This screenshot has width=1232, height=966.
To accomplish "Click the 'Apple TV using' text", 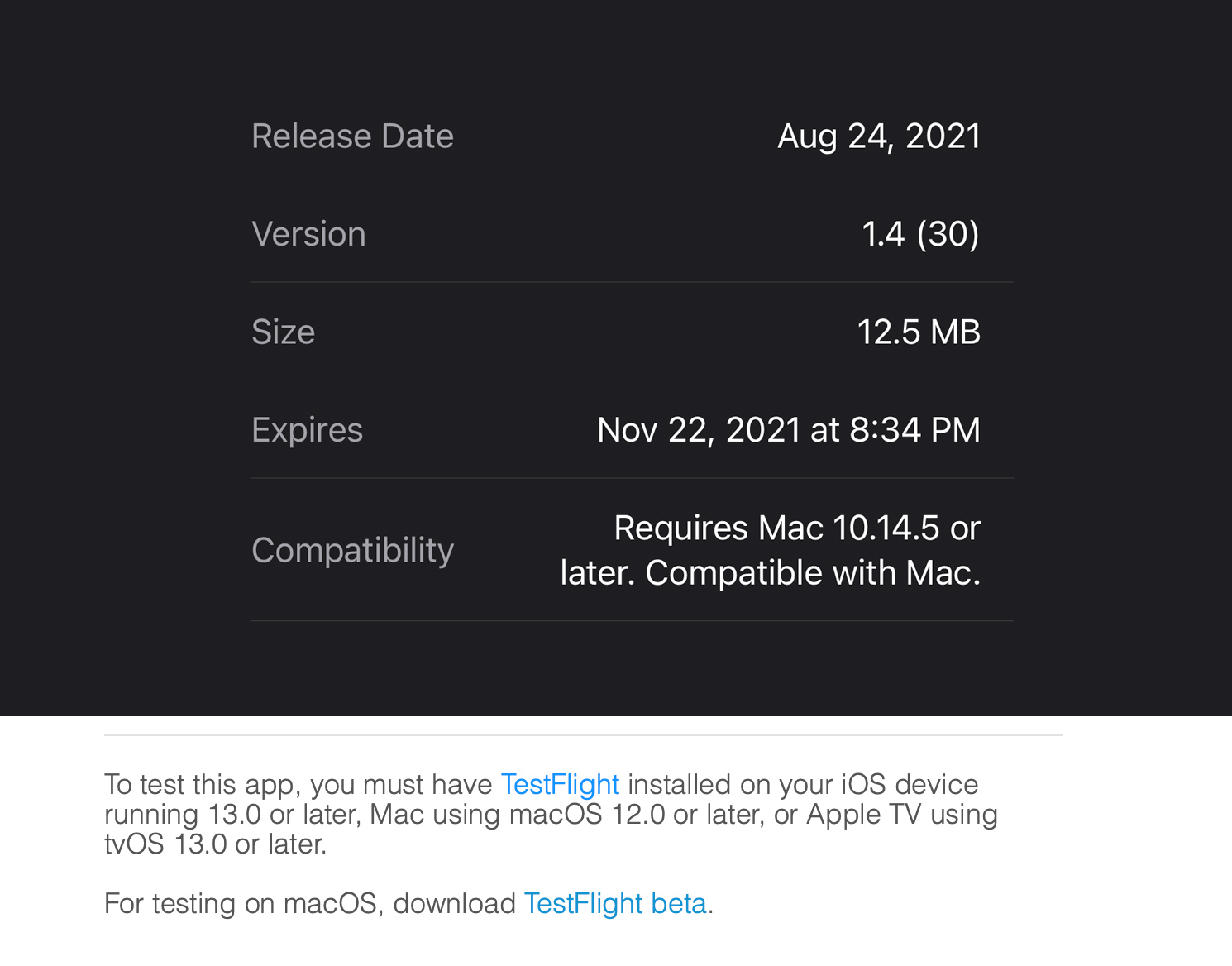I will click(x=901, y=814).
